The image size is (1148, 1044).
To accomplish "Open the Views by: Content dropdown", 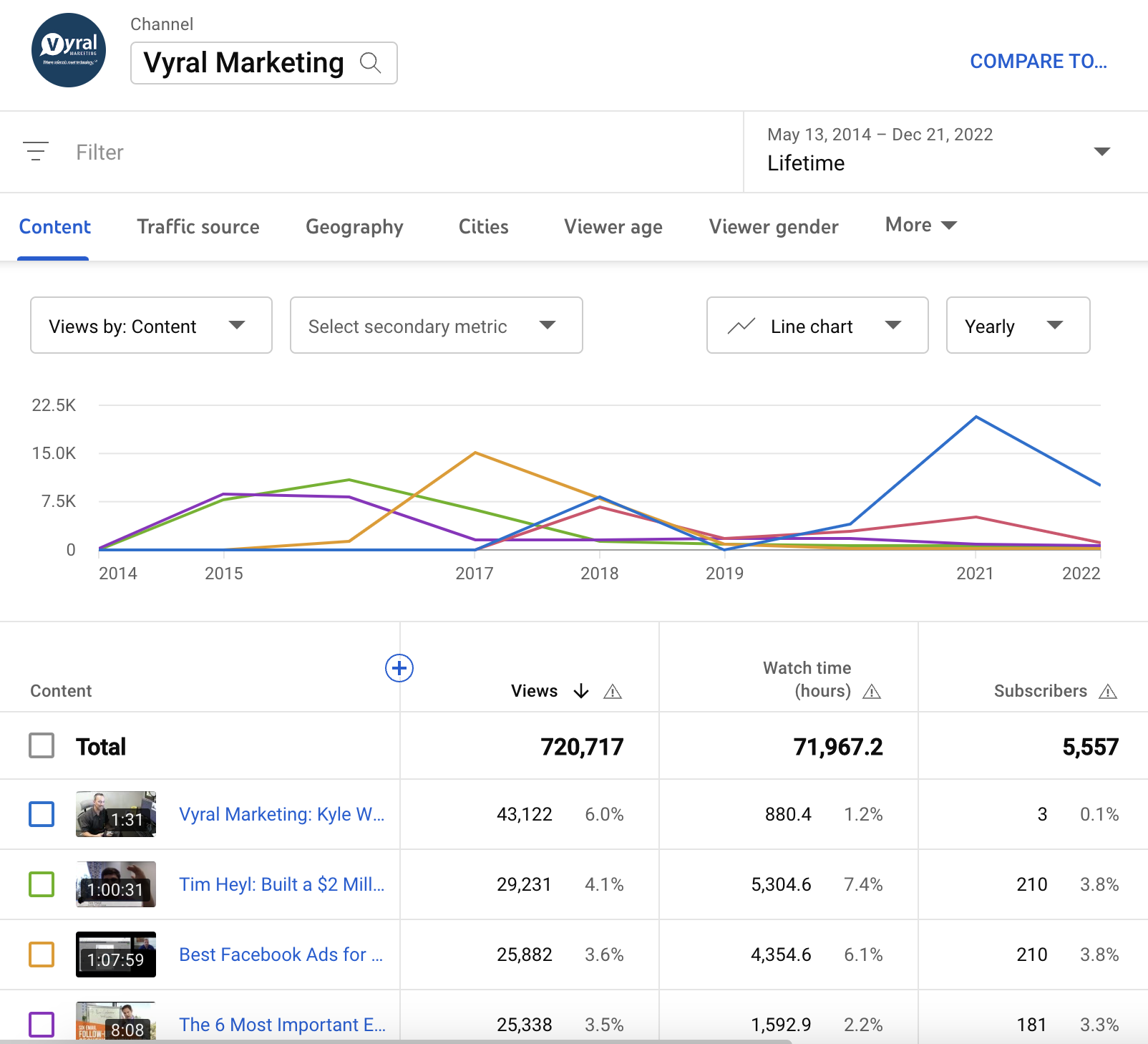I will 151,325.
